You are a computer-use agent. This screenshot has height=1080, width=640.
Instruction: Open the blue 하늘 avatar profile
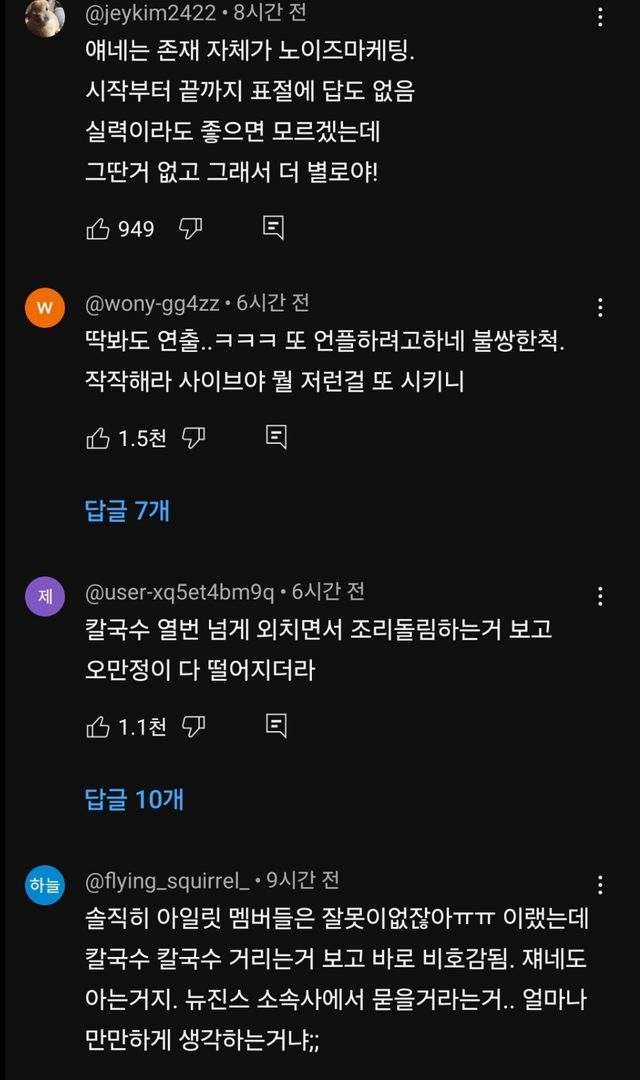tap(45, 885)
